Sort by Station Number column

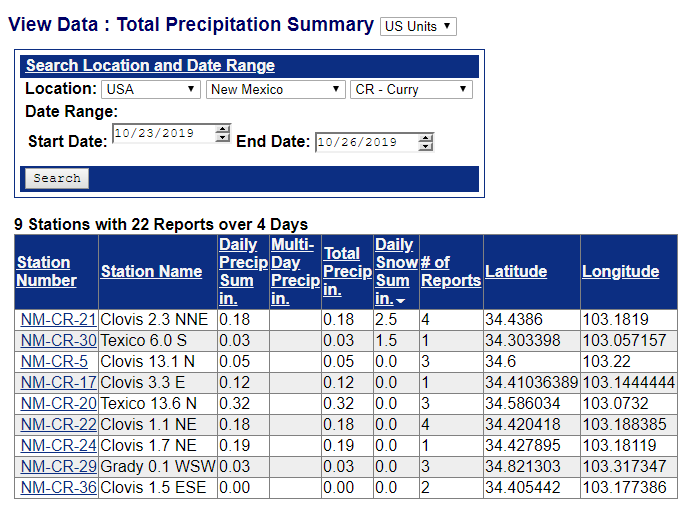point(46,271)
